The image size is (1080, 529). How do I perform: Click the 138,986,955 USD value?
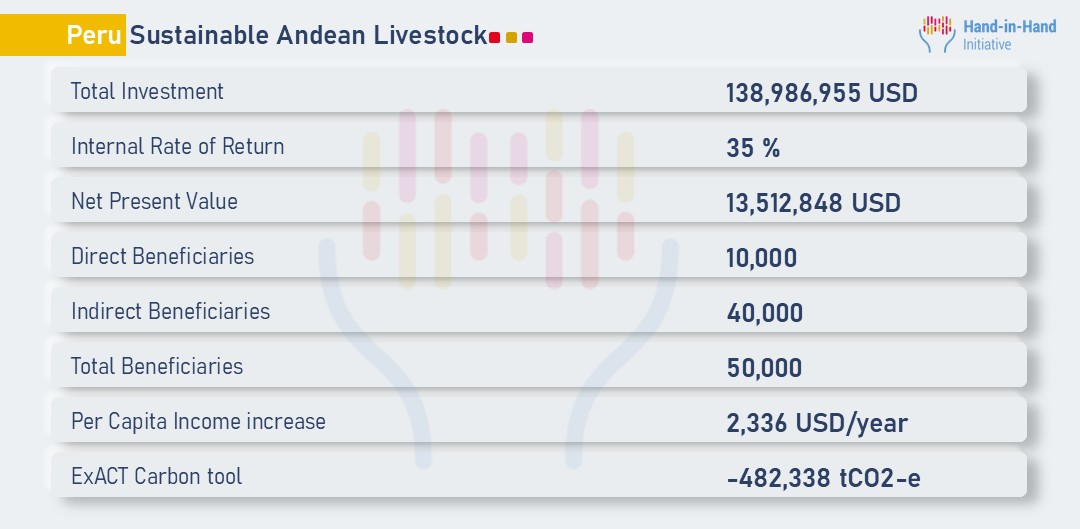[822, 94]
